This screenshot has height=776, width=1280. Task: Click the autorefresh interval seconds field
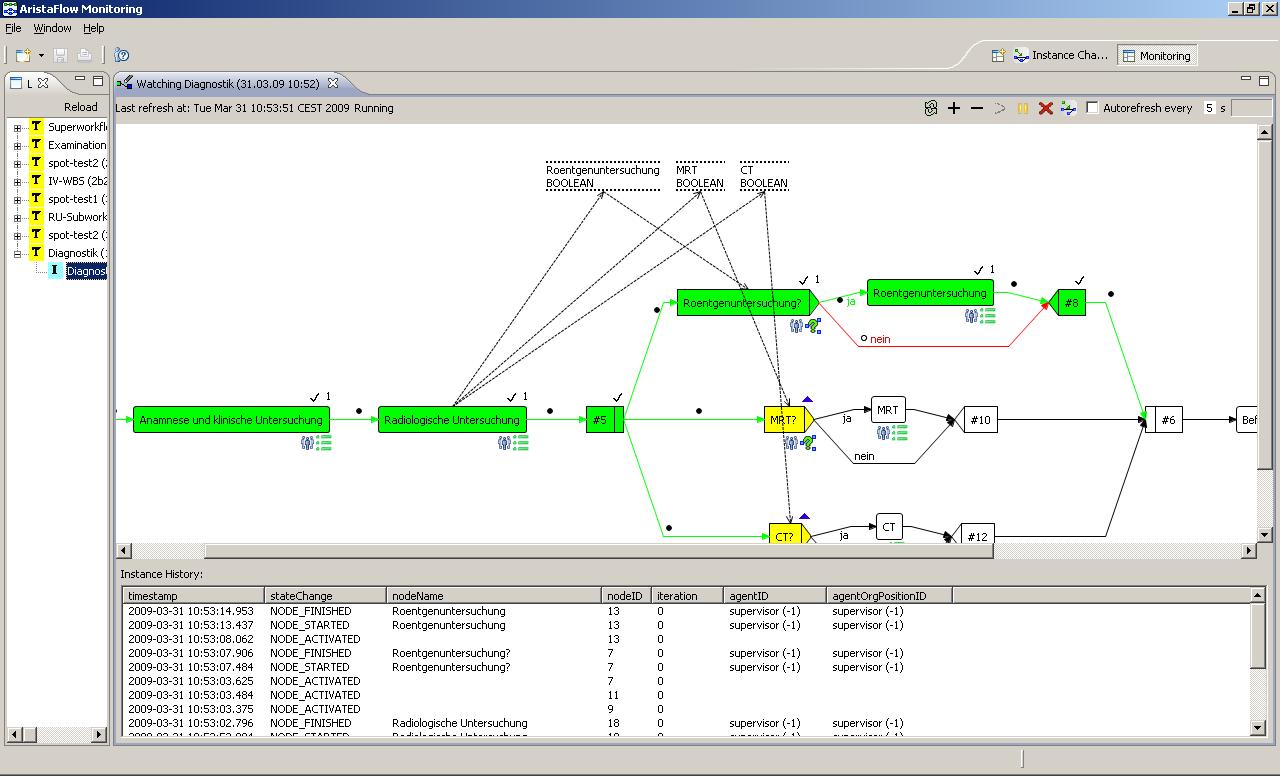pyautogui.click(x=1209, y=108)
